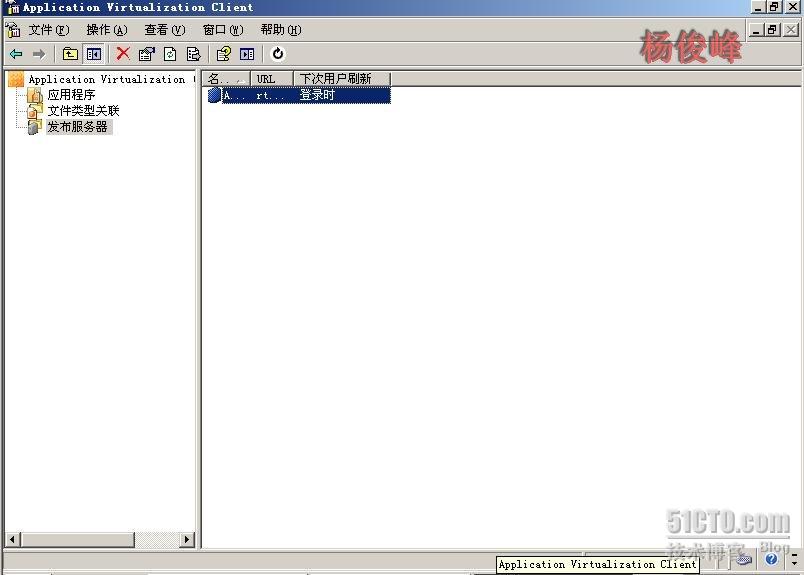Click the blue help icon in tray
Viewport: 804px width, 575px height.
click(771, 559)
